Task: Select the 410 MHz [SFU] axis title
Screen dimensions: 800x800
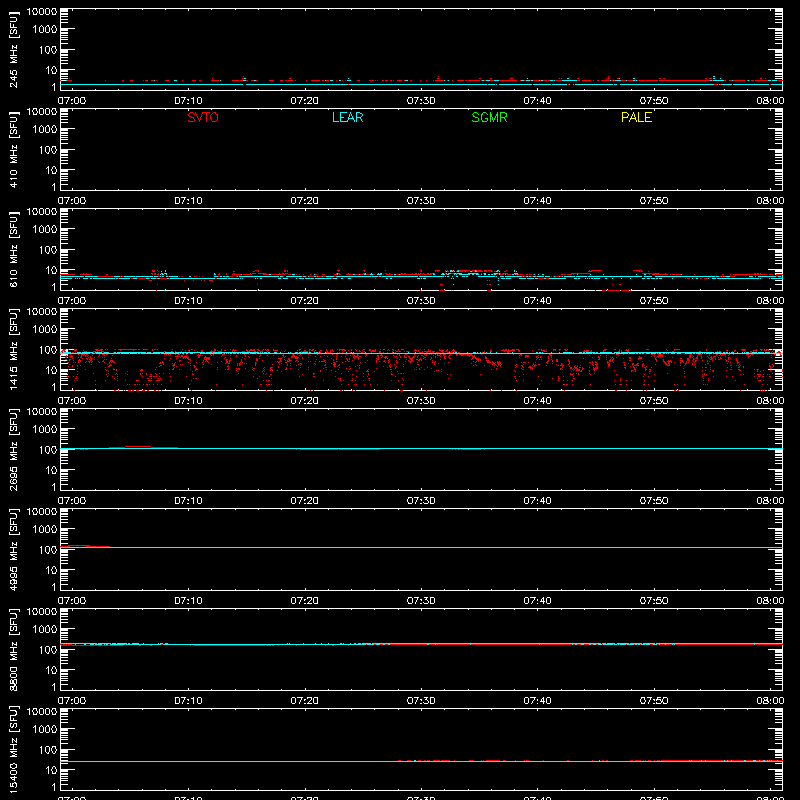Action: coord(14,150)
